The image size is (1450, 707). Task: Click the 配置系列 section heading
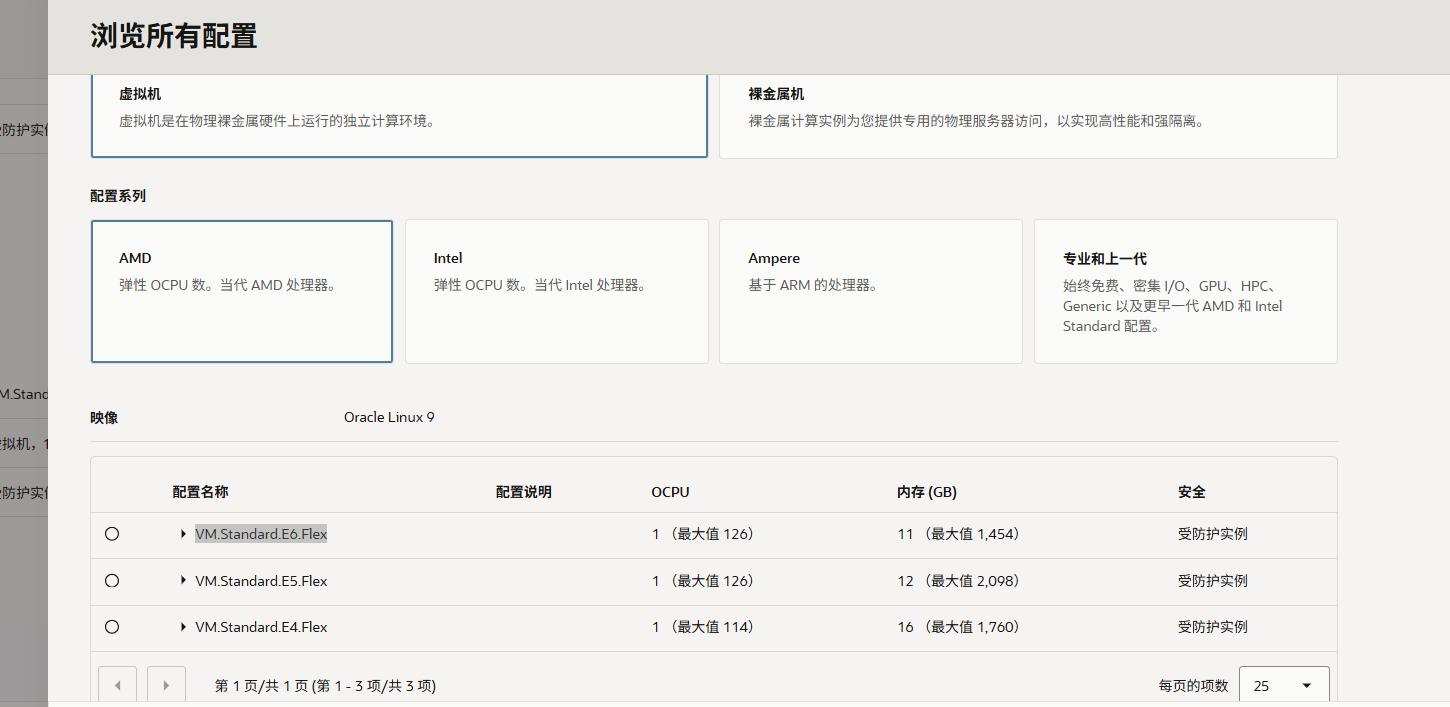[x=118, y=196]
